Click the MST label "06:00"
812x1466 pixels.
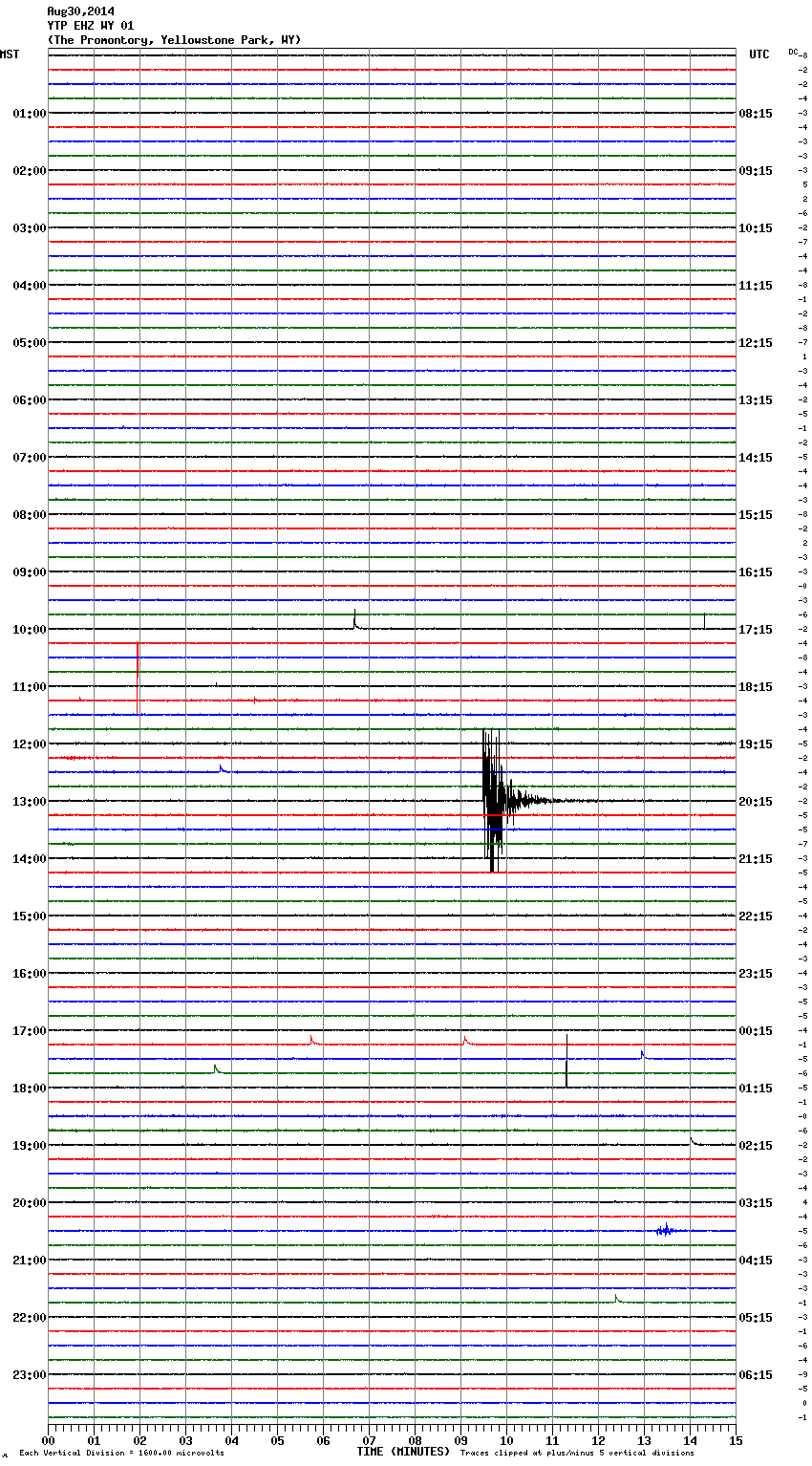click(x=30, y=400)
